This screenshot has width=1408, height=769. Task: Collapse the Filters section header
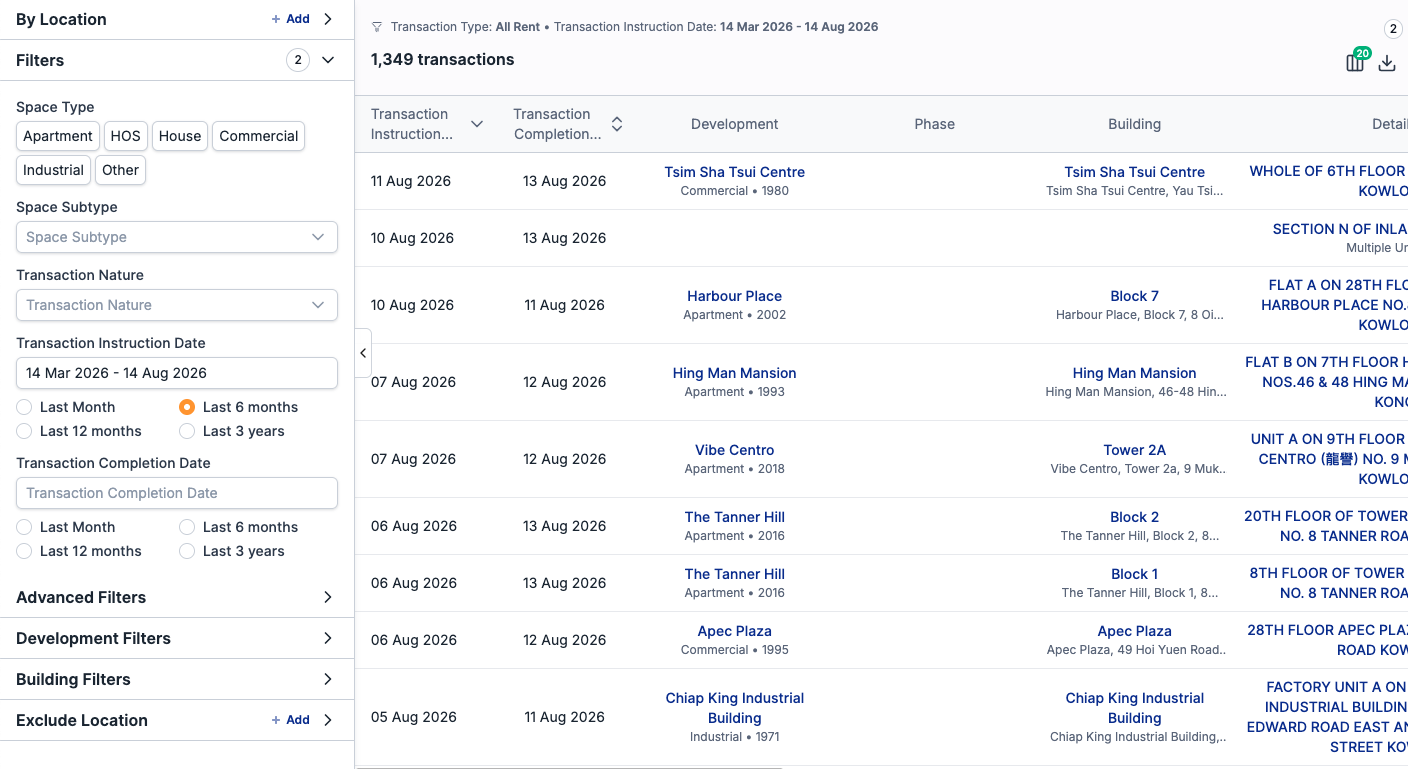[177, 60]
